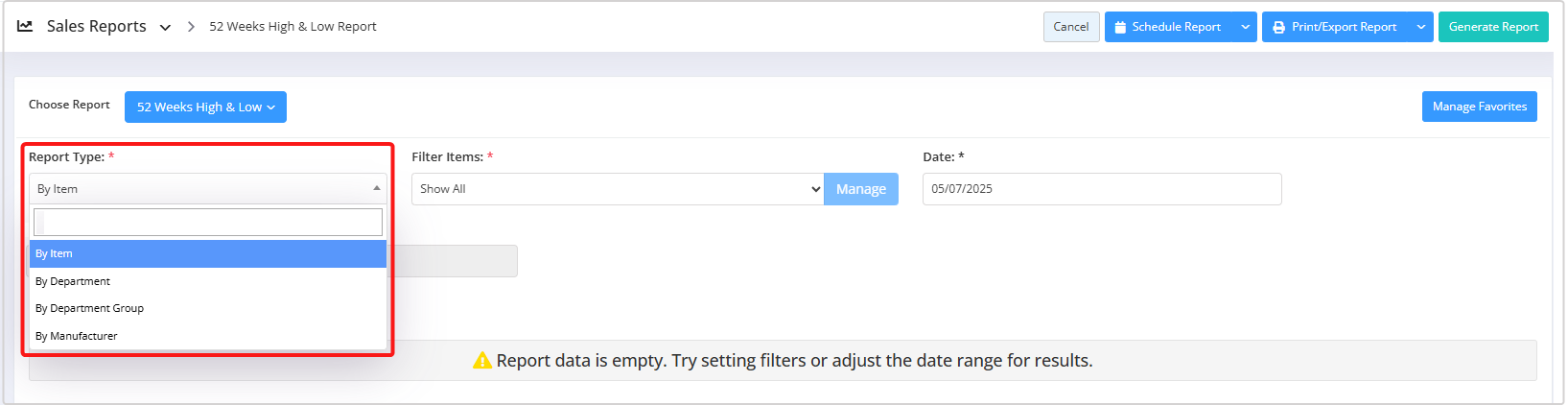Click the Sales Reports chart icon
Screen dimensions: 1568x405
coord(25,26)
